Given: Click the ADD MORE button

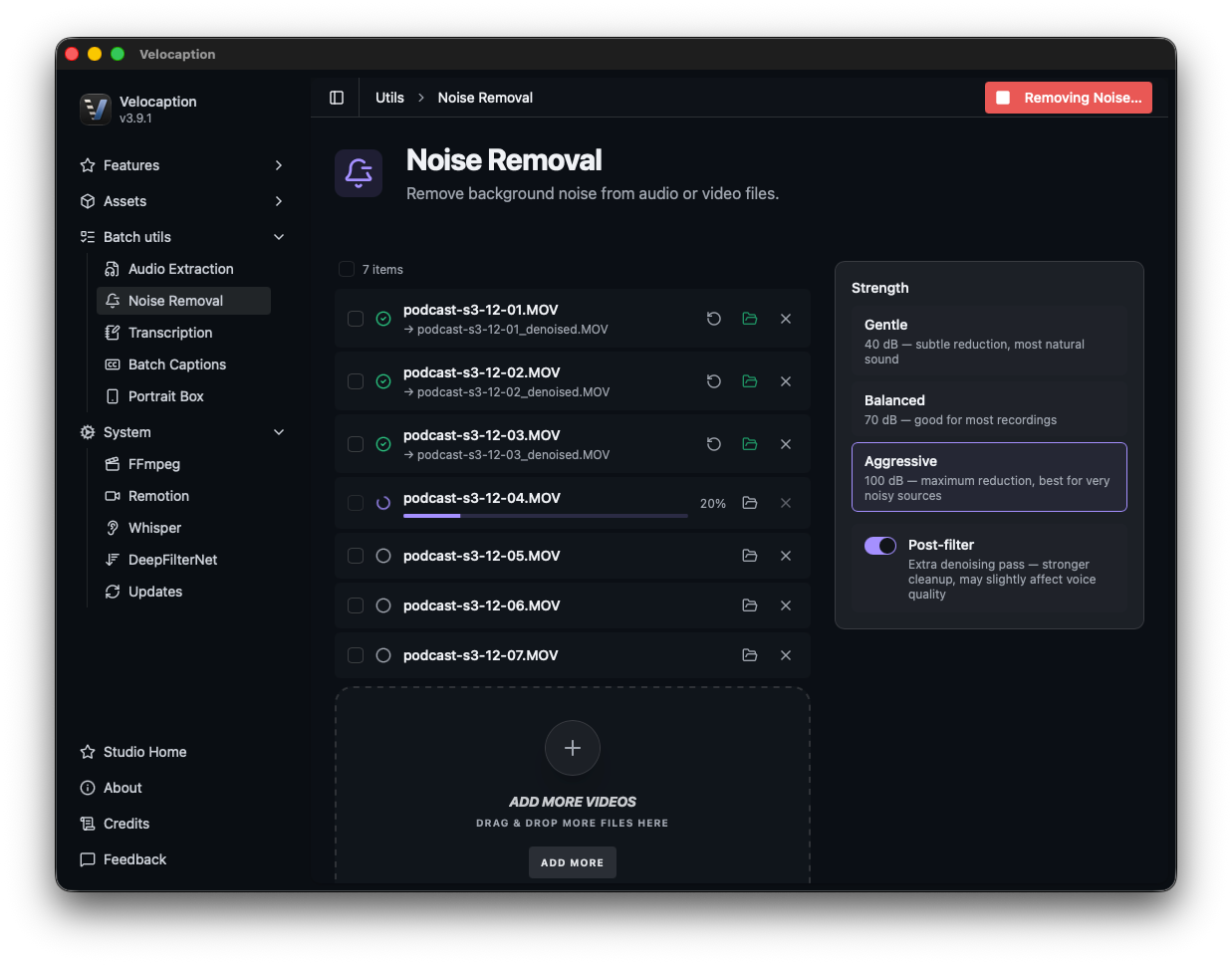Looking at the screenshot, I should 573,862.
